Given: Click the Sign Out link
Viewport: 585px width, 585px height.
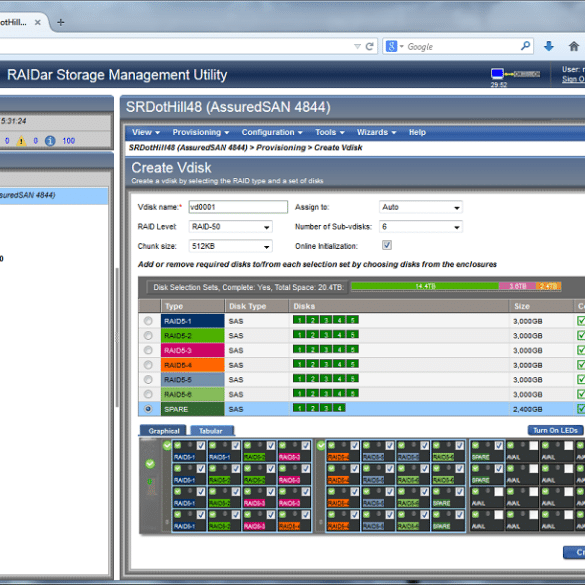Looking at the screenshot, I should coord(573,79).
